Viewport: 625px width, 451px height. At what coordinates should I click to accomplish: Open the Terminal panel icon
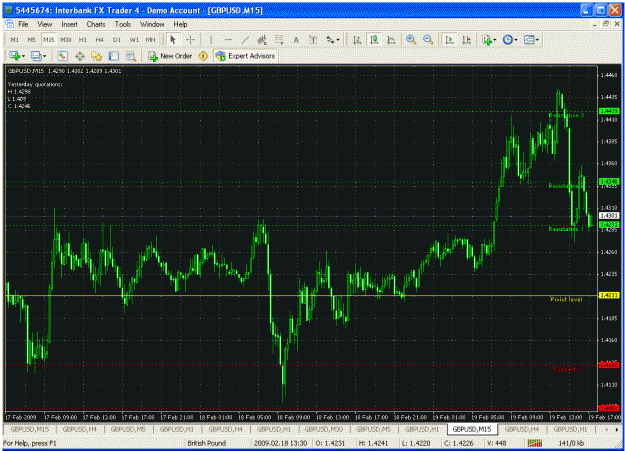pyautogui.click(x=114, y=56)
